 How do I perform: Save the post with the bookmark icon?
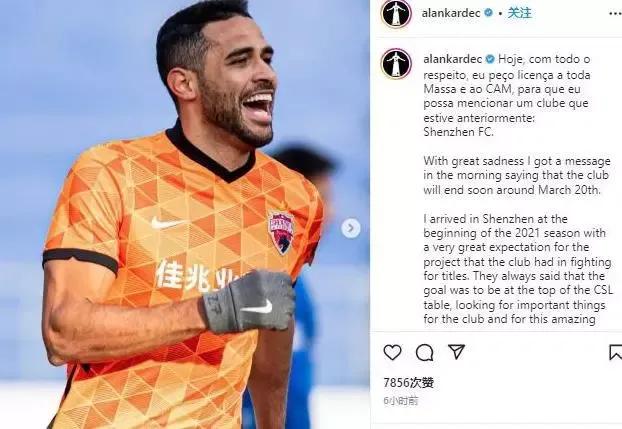tap(616, 352)
